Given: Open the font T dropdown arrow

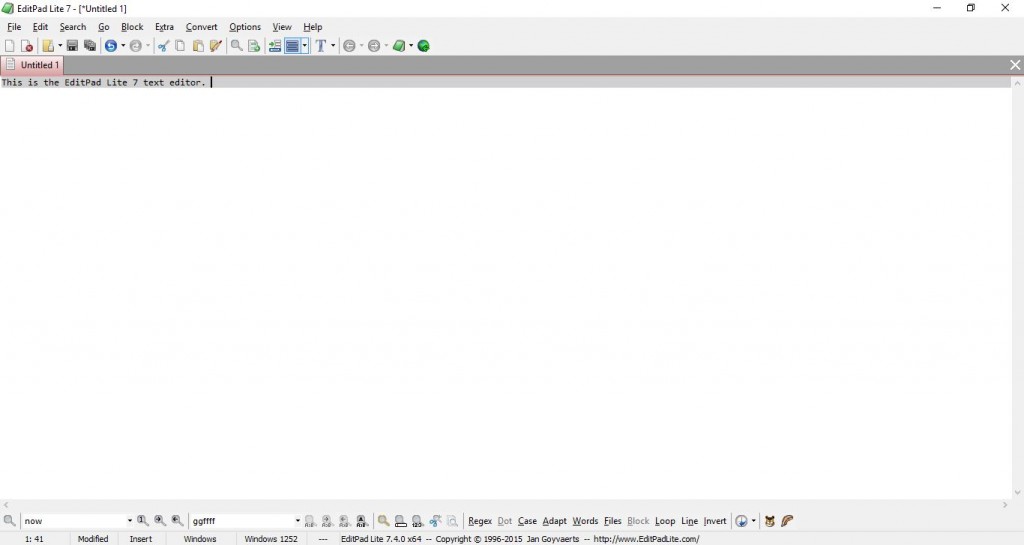Looking at the screenshot, I should [x=333, y=46].
